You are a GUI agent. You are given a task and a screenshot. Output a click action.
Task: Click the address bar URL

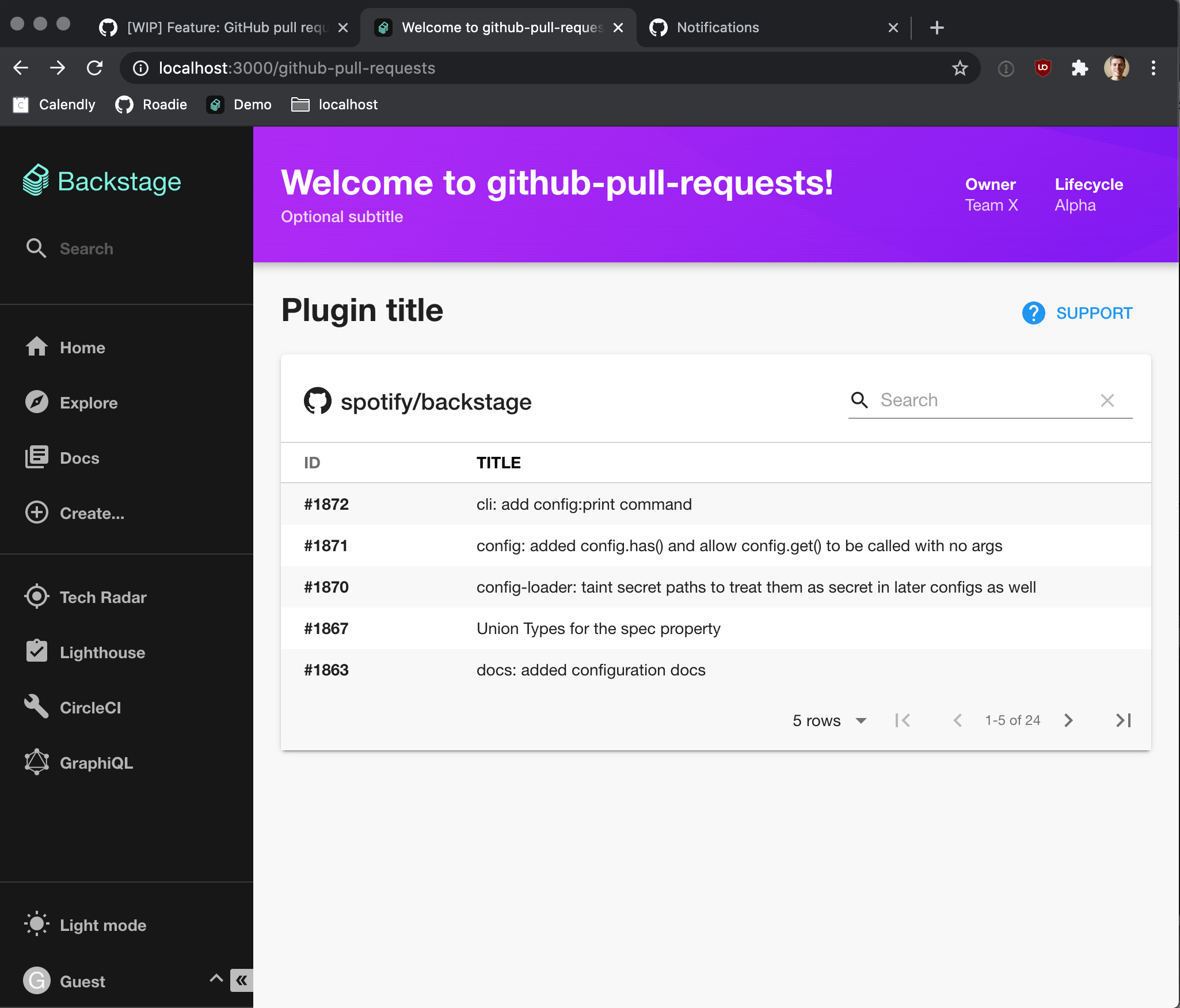click(x=297, y=68)
